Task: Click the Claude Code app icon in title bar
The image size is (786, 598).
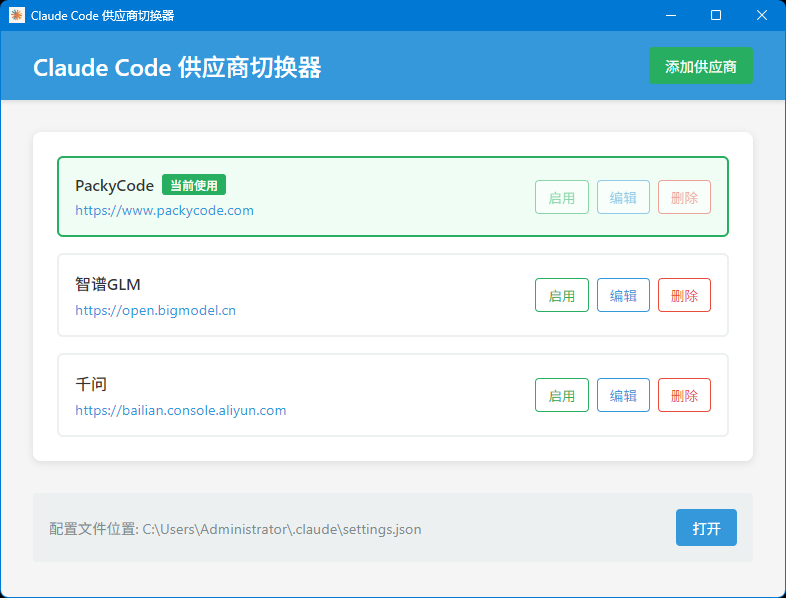Action: 16,15
